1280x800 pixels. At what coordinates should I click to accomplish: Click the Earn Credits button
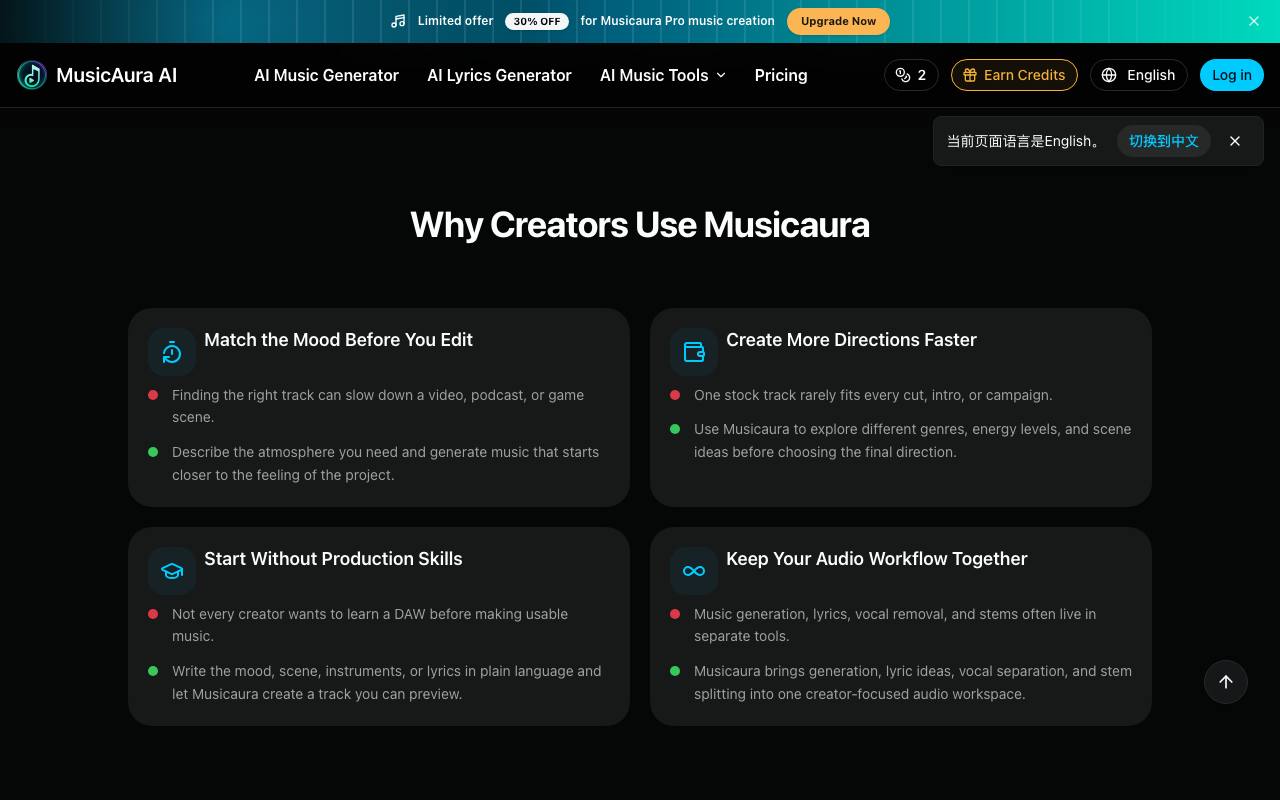pyautogui.click(x=1014, y=75)
